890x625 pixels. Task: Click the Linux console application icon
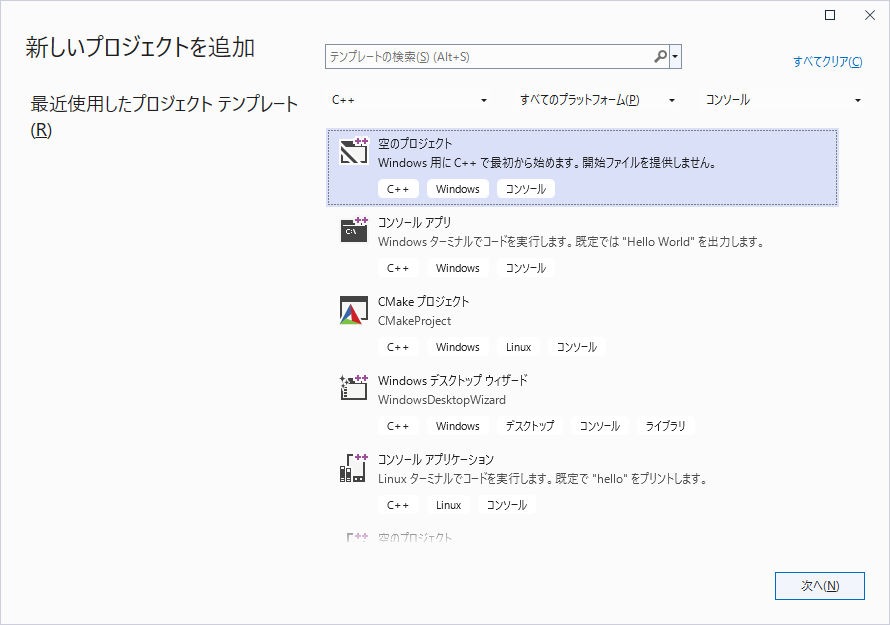pyautogui.click(x=354, y=467)
